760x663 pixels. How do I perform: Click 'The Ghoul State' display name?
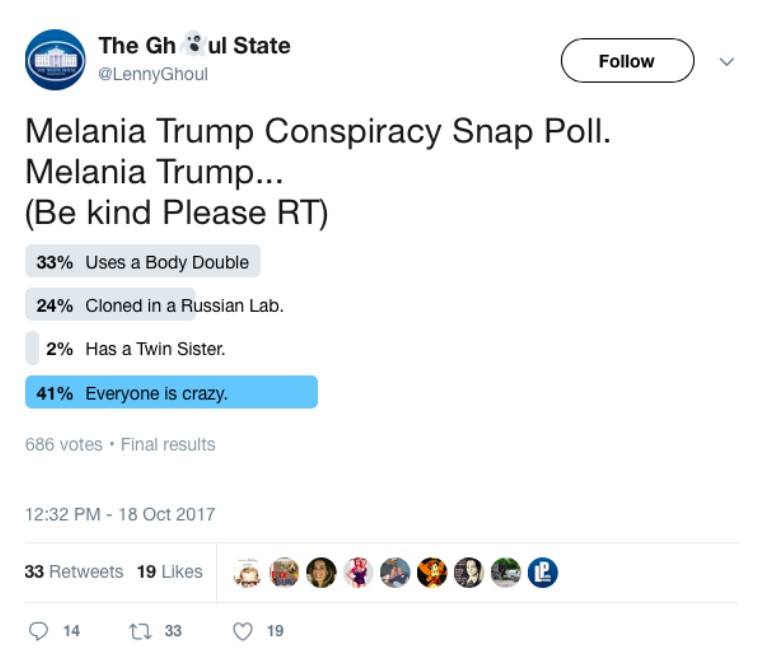point(194,46)
